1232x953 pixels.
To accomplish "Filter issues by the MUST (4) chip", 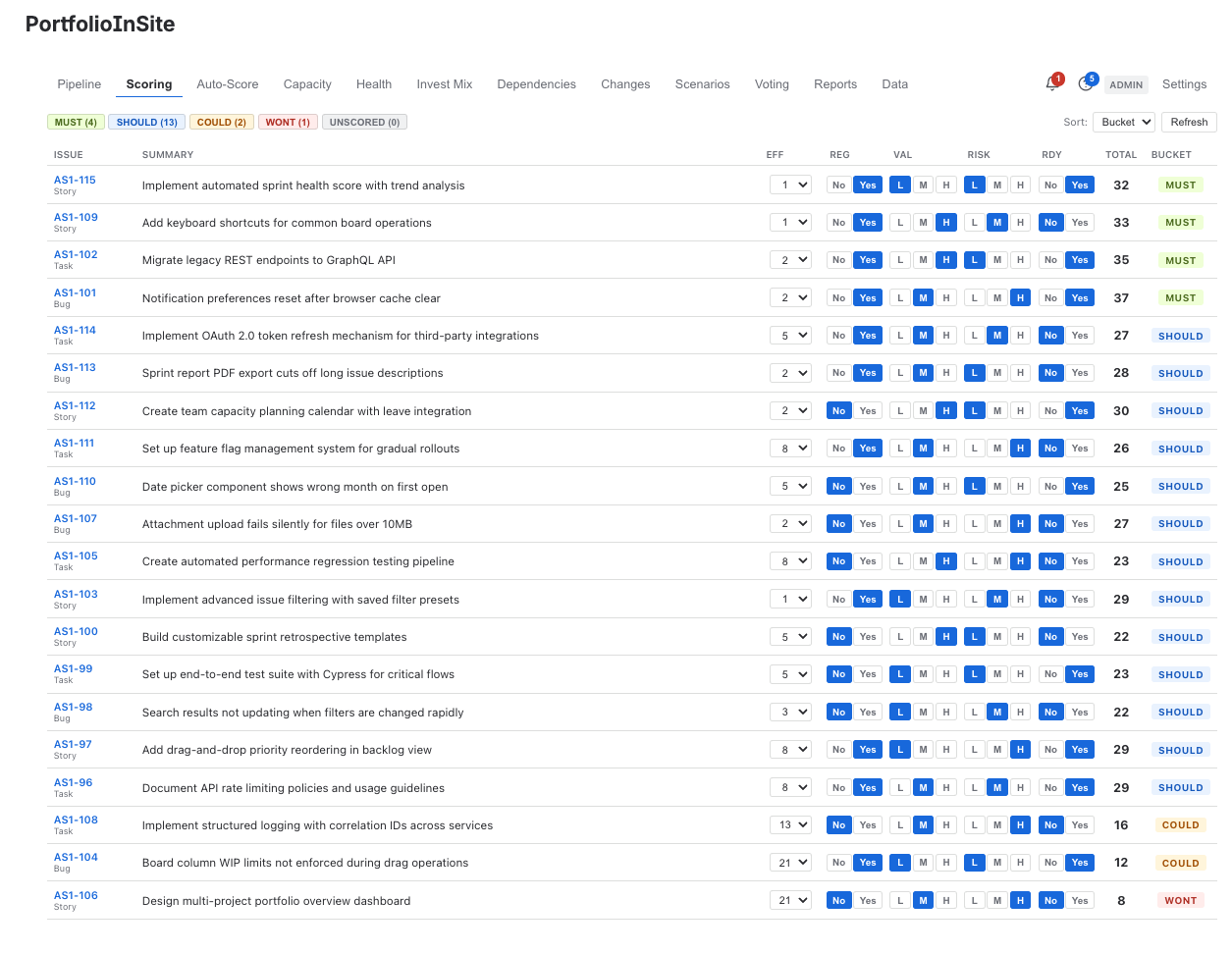I will 76,122.
